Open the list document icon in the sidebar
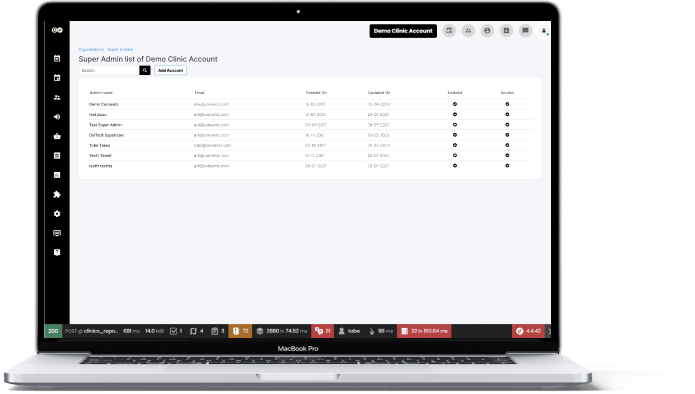This screenshot has width=695, height=394. tap(57, 156)
